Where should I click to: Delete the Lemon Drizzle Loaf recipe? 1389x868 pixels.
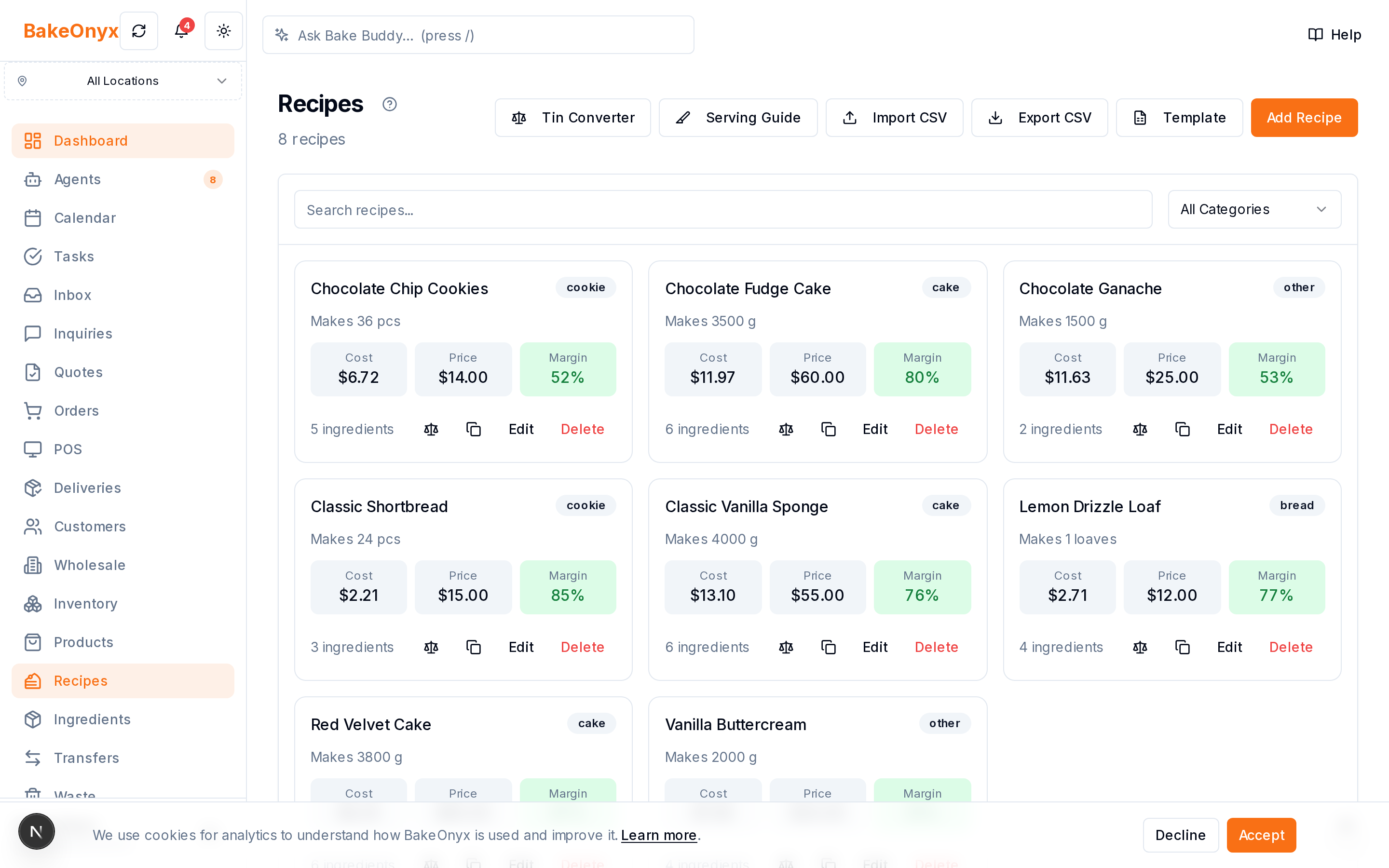1291,648
